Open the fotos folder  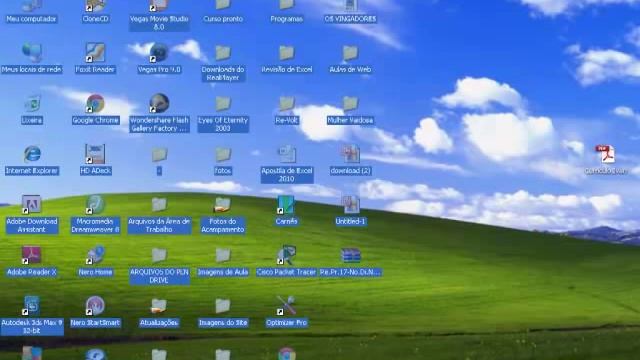tap(223, 154)
